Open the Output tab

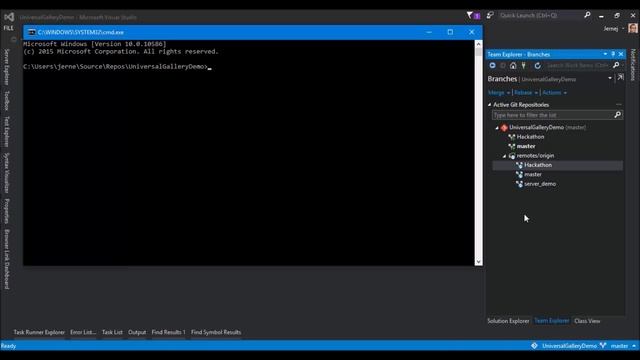tap(137, 332)
